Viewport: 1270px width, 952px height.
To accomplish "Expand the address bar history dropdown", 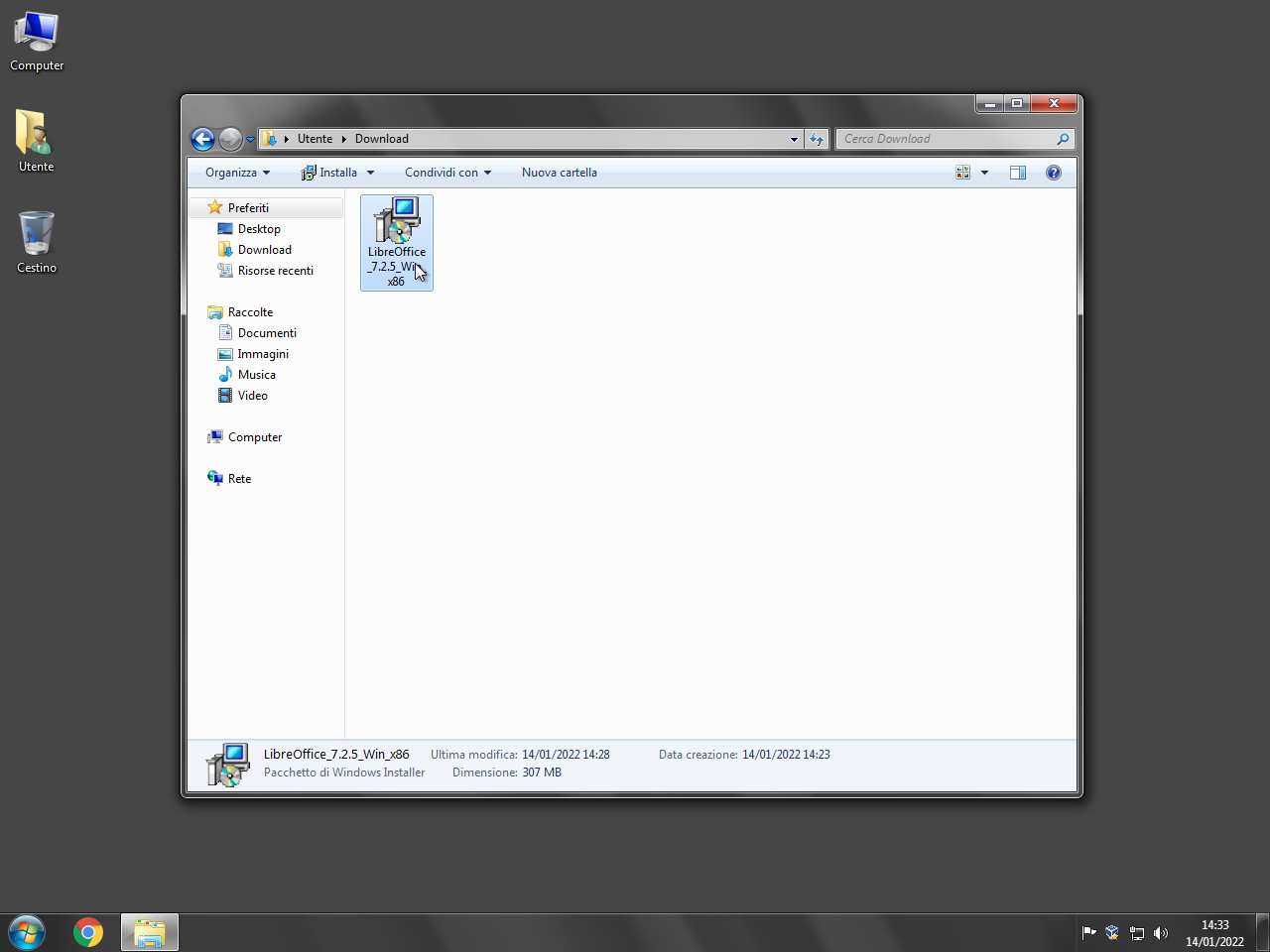I will [x=794, y=139].
